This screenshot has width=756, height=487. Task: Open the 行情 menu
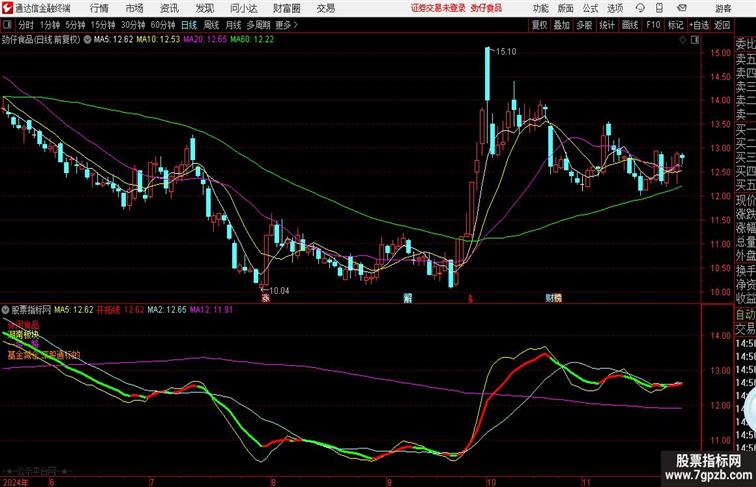(99, 8)
